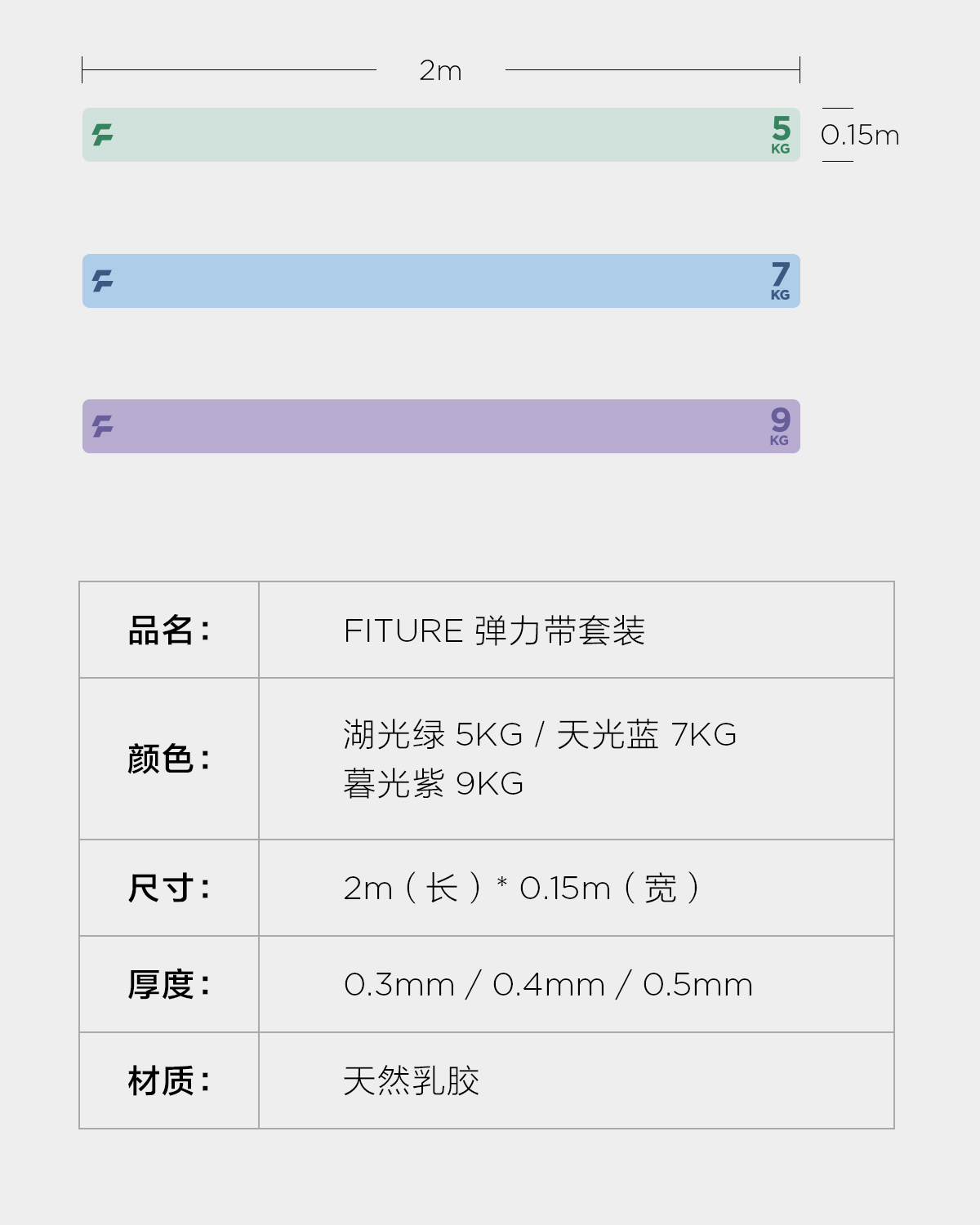
Task: Select the 7 KG weight mark
Action: pos(780,281)
